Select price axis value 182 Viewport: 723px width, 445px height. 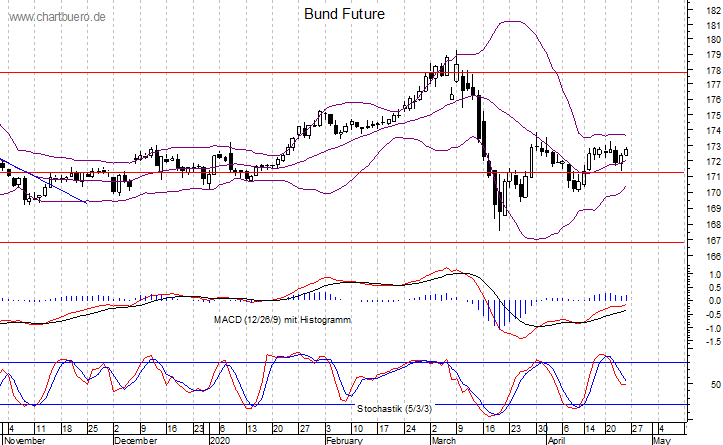click(x=713, y=11)
